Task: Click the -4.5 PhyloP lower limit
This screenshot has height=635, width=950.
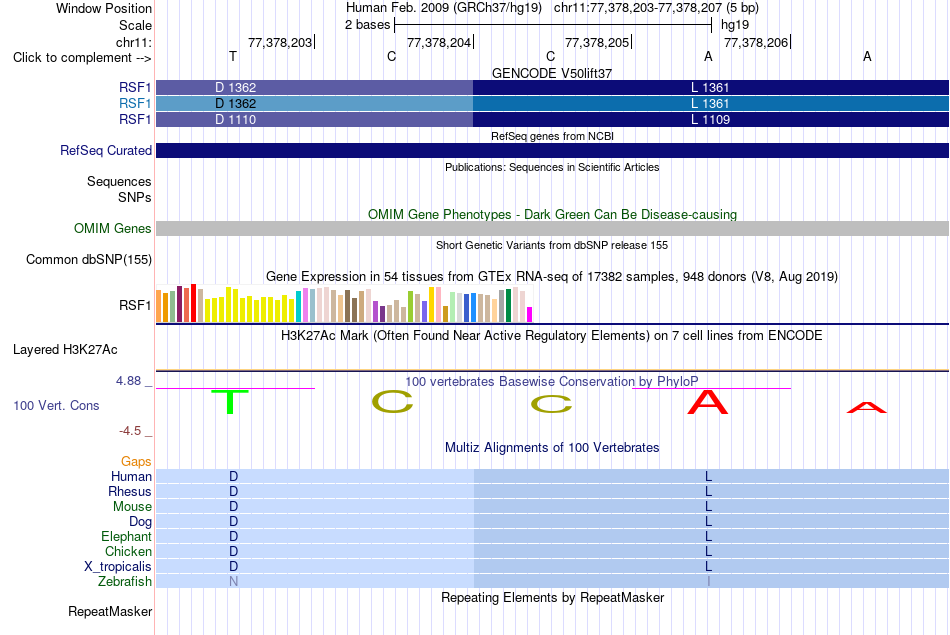Action: [x=130, y=431]
